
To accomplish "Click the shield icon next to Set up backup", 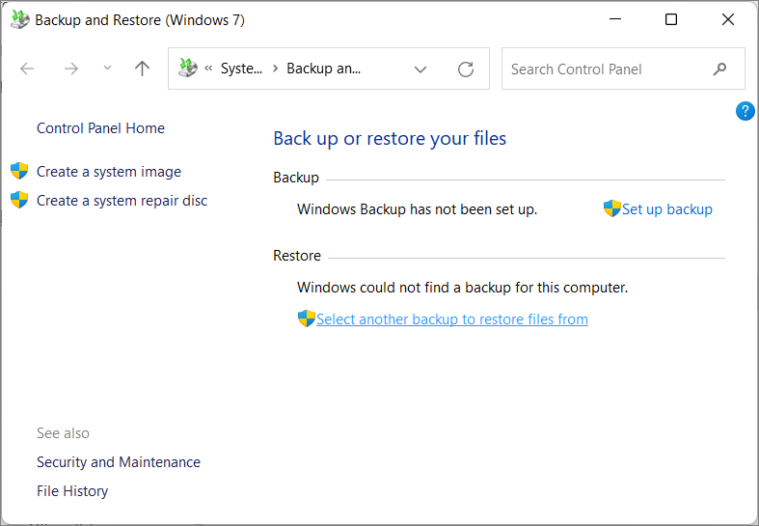I will 612,209.
